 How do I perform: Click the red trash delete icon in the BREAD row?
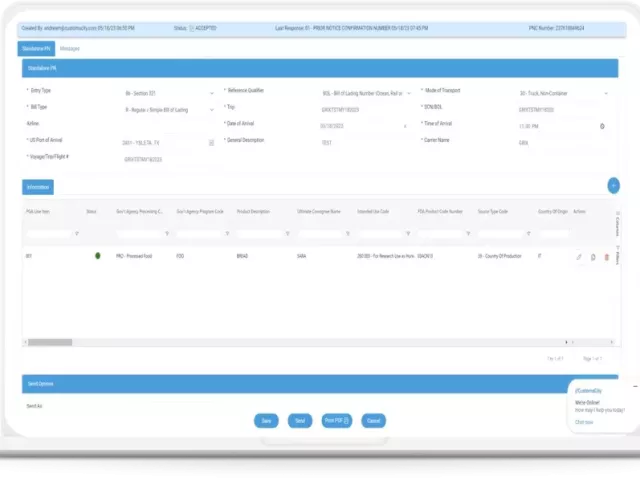(x=607, y=257)
